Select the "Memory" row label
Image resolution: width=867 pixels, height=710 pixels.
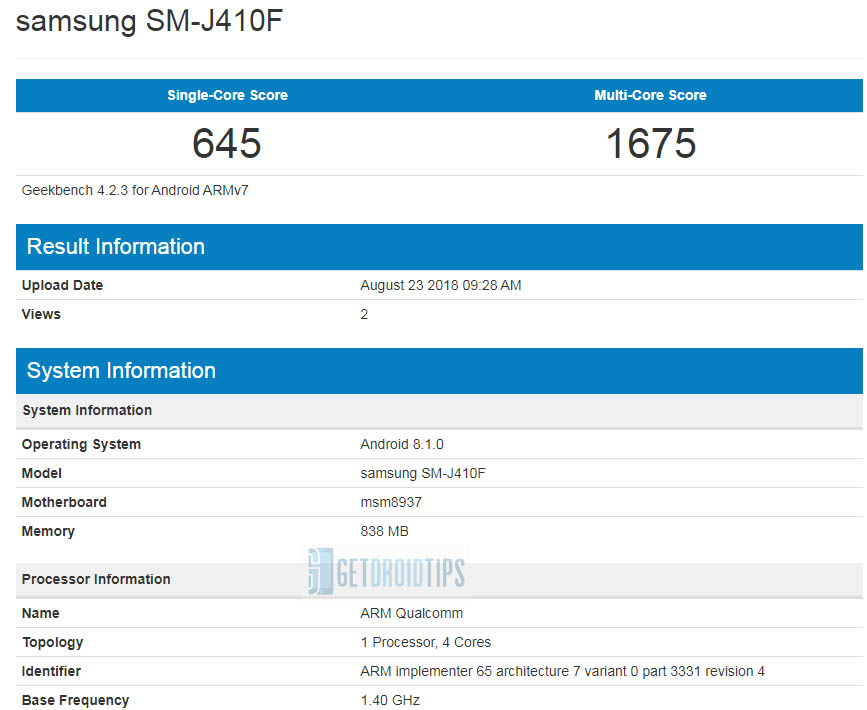(x=48, y=531)
